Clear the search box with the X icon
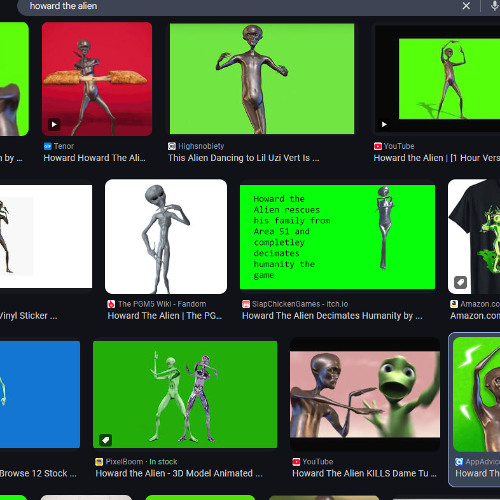500x500 pixels. click(466, 6)
